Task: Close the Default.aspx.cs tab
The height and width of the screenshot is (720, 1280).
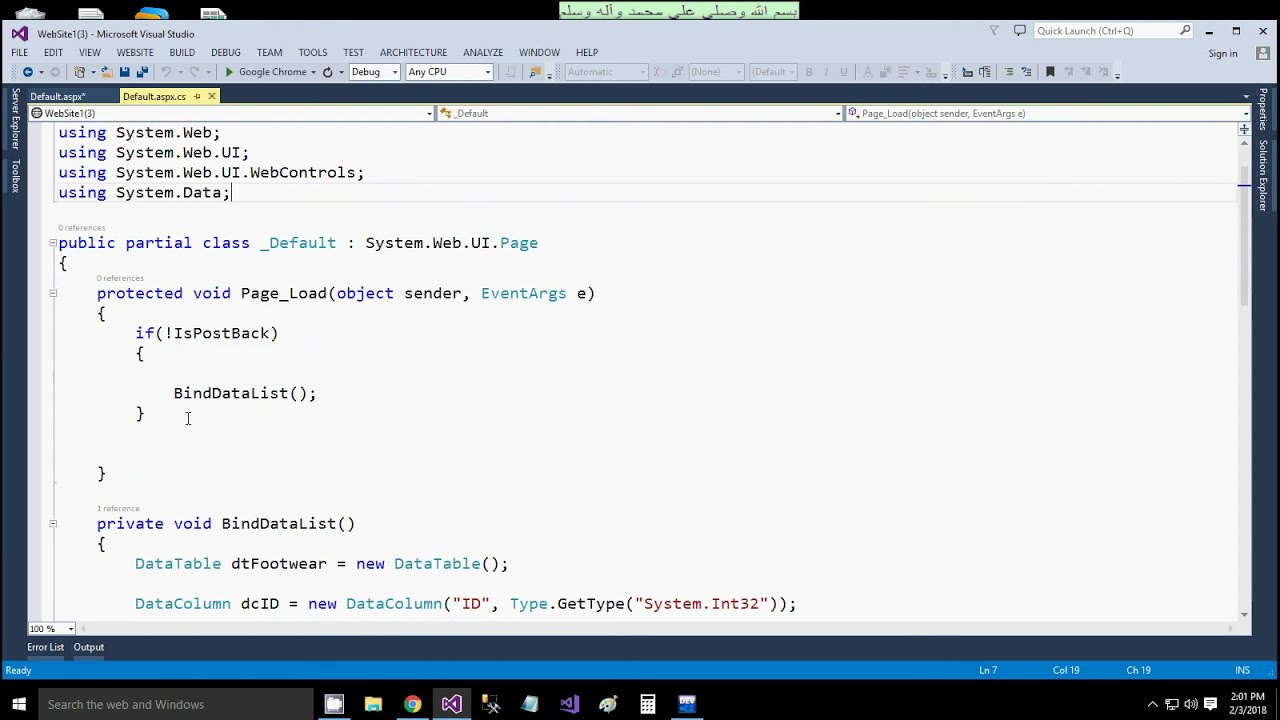Action: tap(212, 96)
